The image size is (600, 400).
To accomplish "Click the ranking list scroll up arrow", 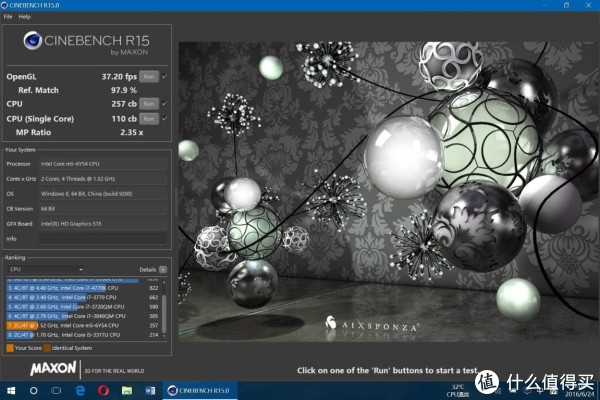I will (164, 282).
